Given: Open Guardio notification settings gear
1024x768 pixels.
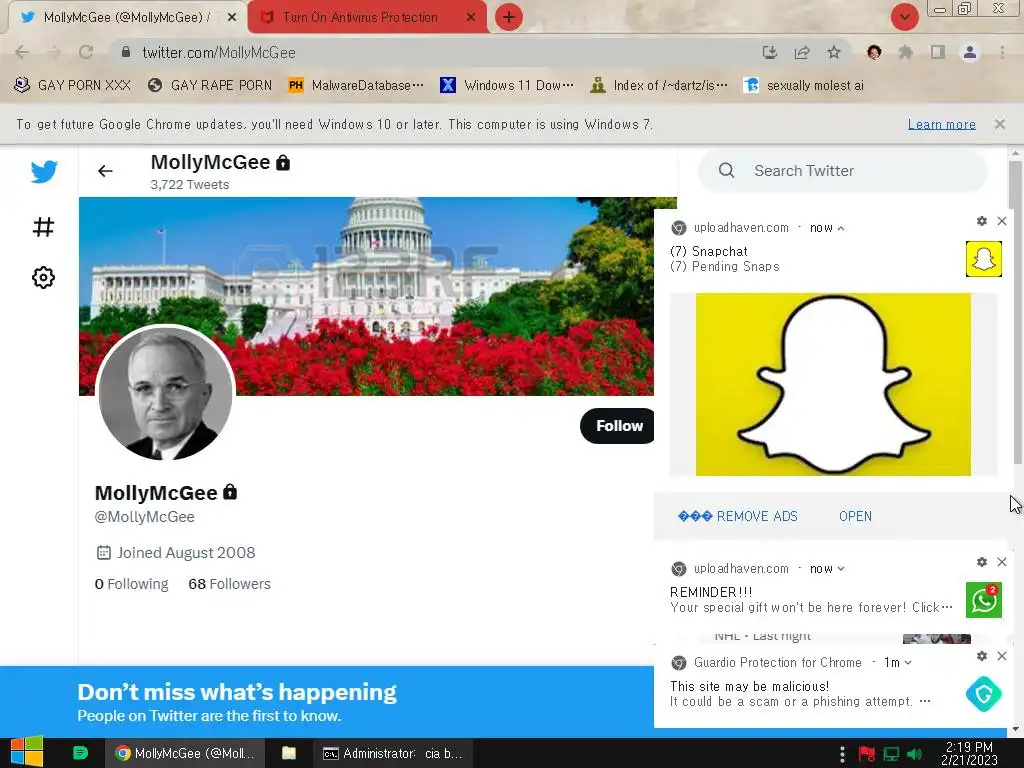Looking at the screenshot, I should click(982, 656).
